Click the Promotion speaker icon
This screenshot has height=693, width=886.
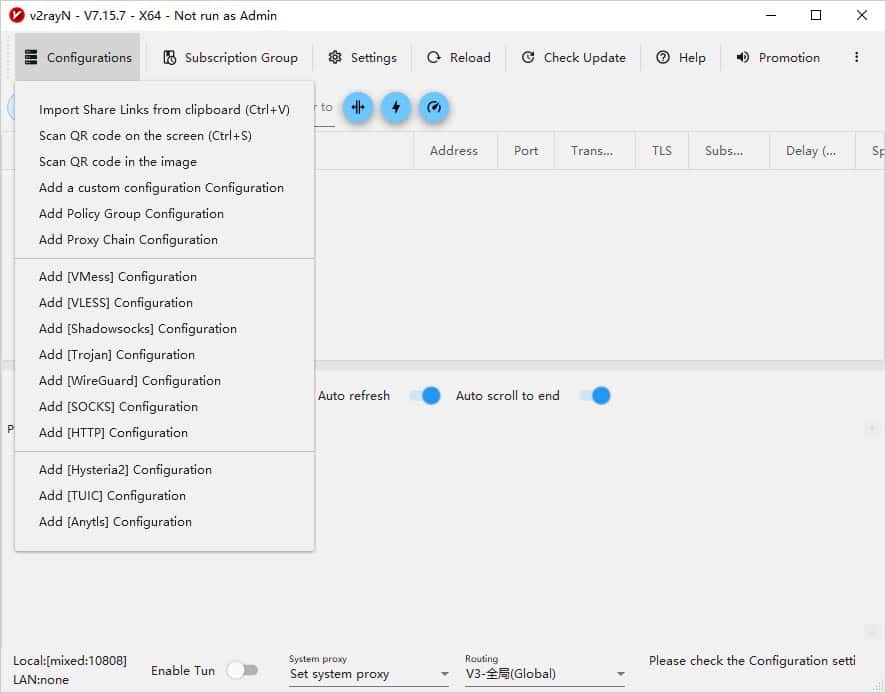pyautogui.click(x=743, y=57)
